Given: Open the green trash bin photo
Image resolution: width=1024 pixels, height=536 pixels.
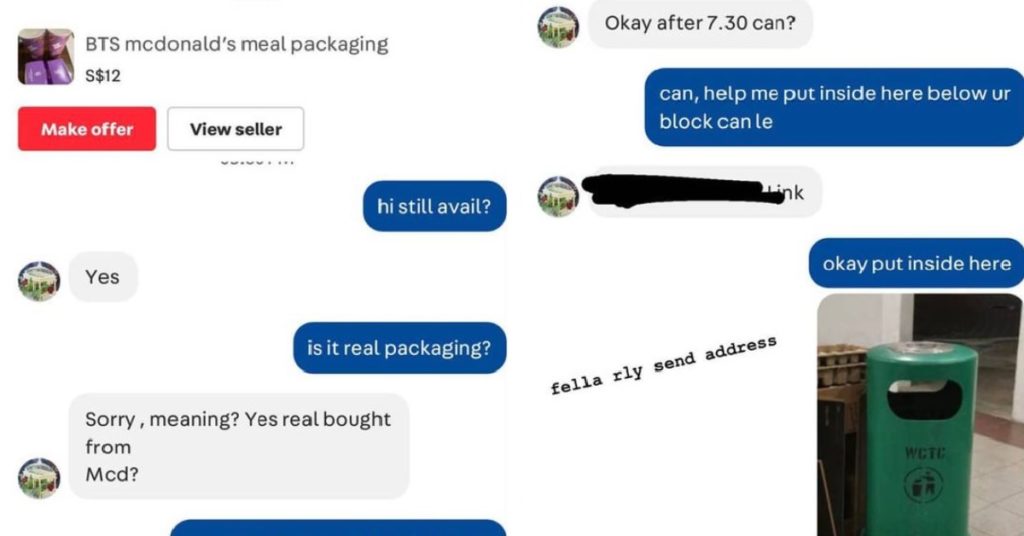Looking at the screenshot, I should 920,415.
